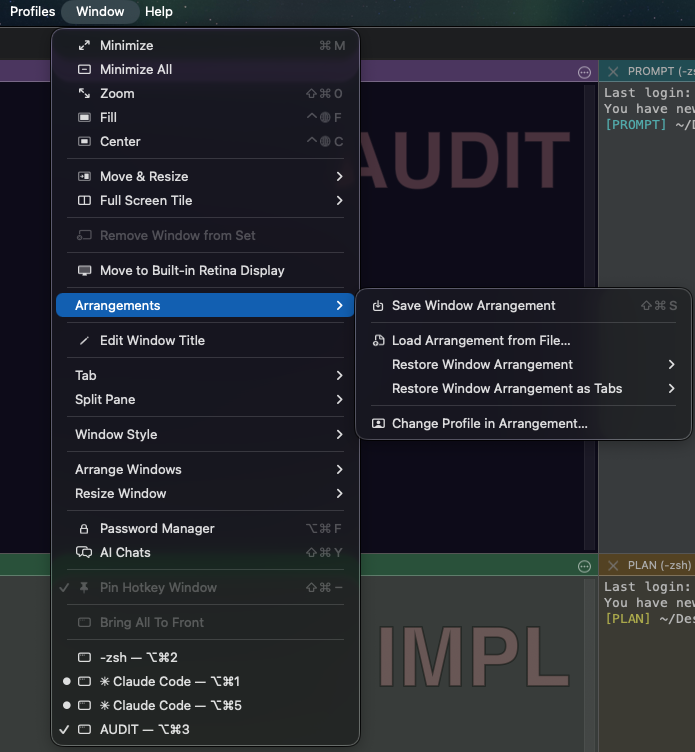Image resolution: width=695 pixels, height=752 pixels.
Task: Choose Move to Built-in Retina Display
Action: pos(205,270)
